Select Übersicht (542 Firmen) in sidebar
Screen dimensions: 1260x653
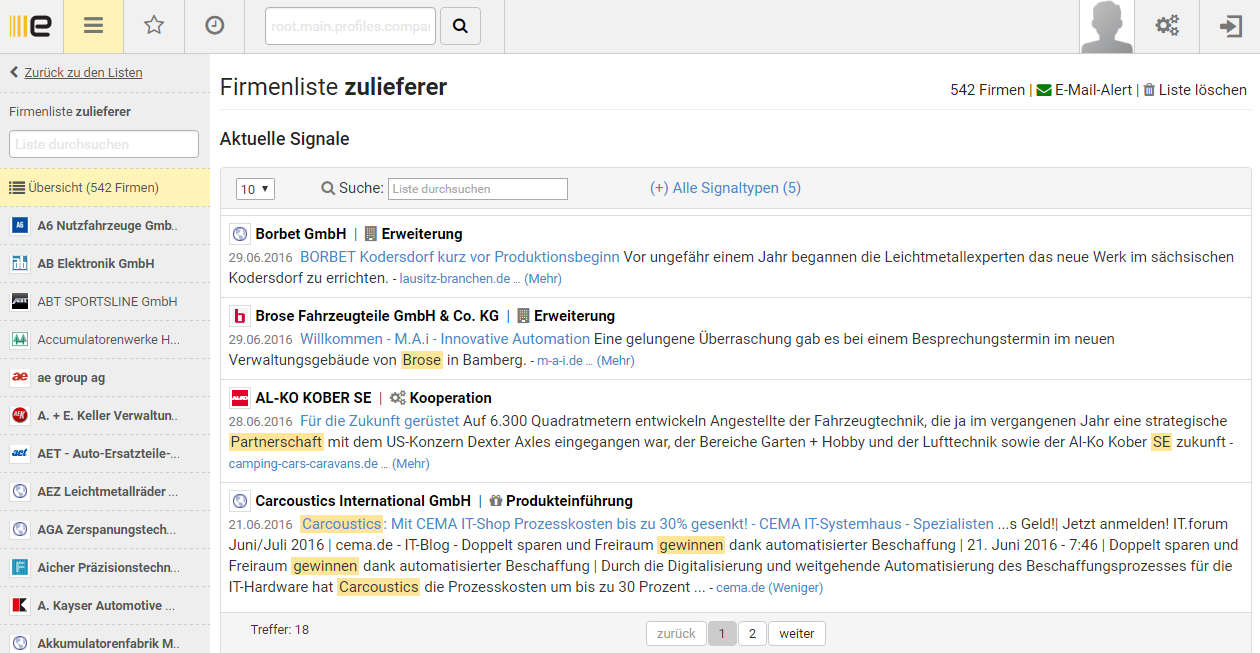coord(93,187)
